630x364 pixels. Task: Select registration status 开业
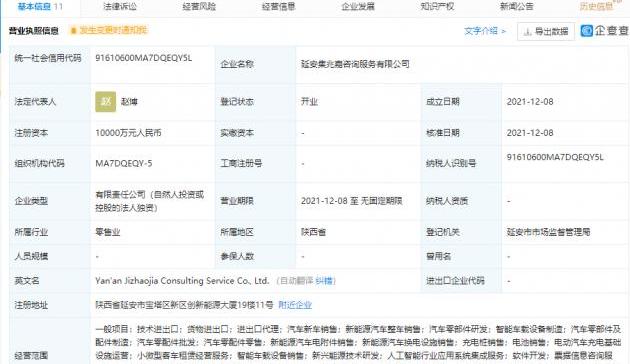[309, 102]
